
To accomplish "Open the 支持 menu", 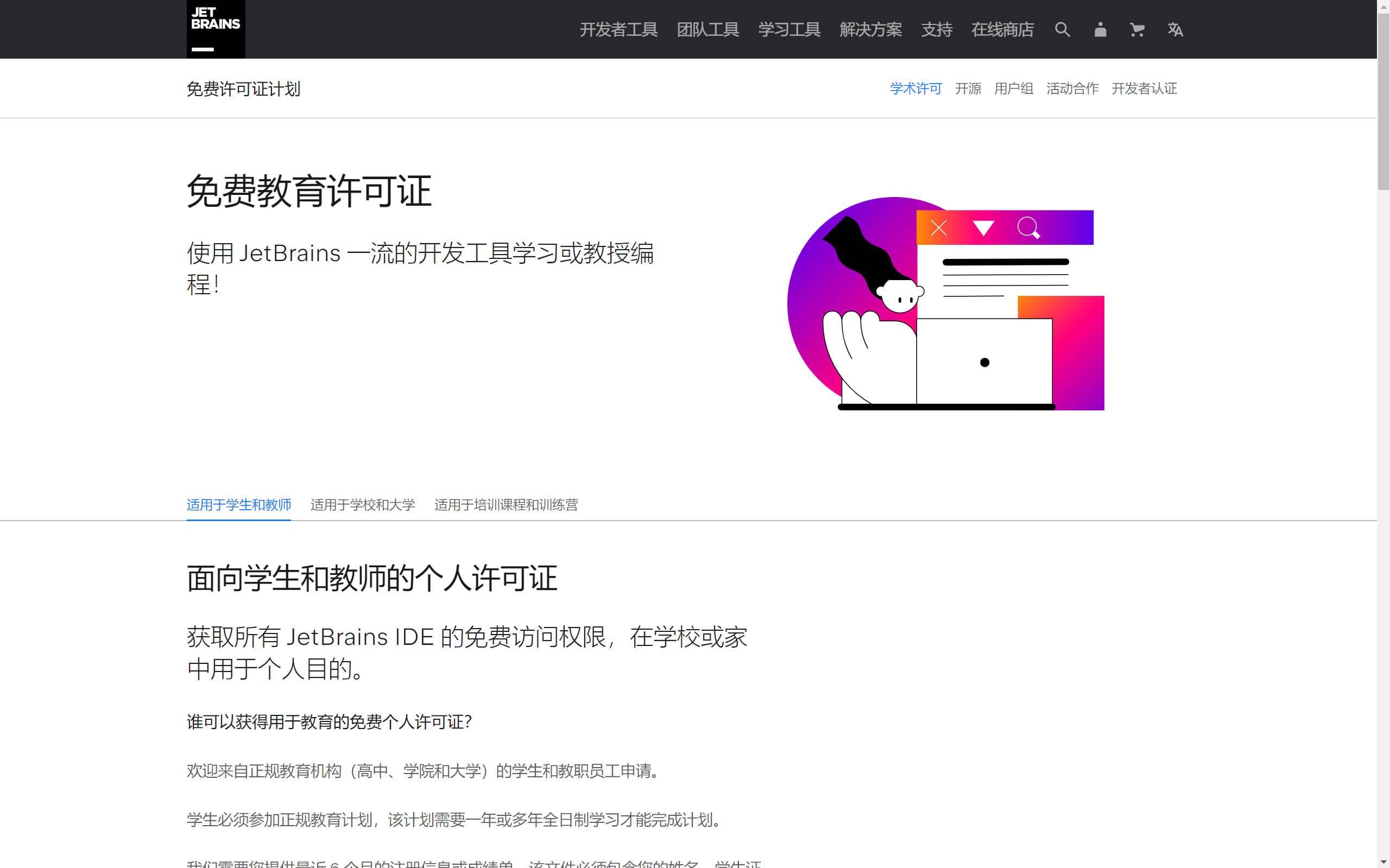I will click(x=937, y=29).
